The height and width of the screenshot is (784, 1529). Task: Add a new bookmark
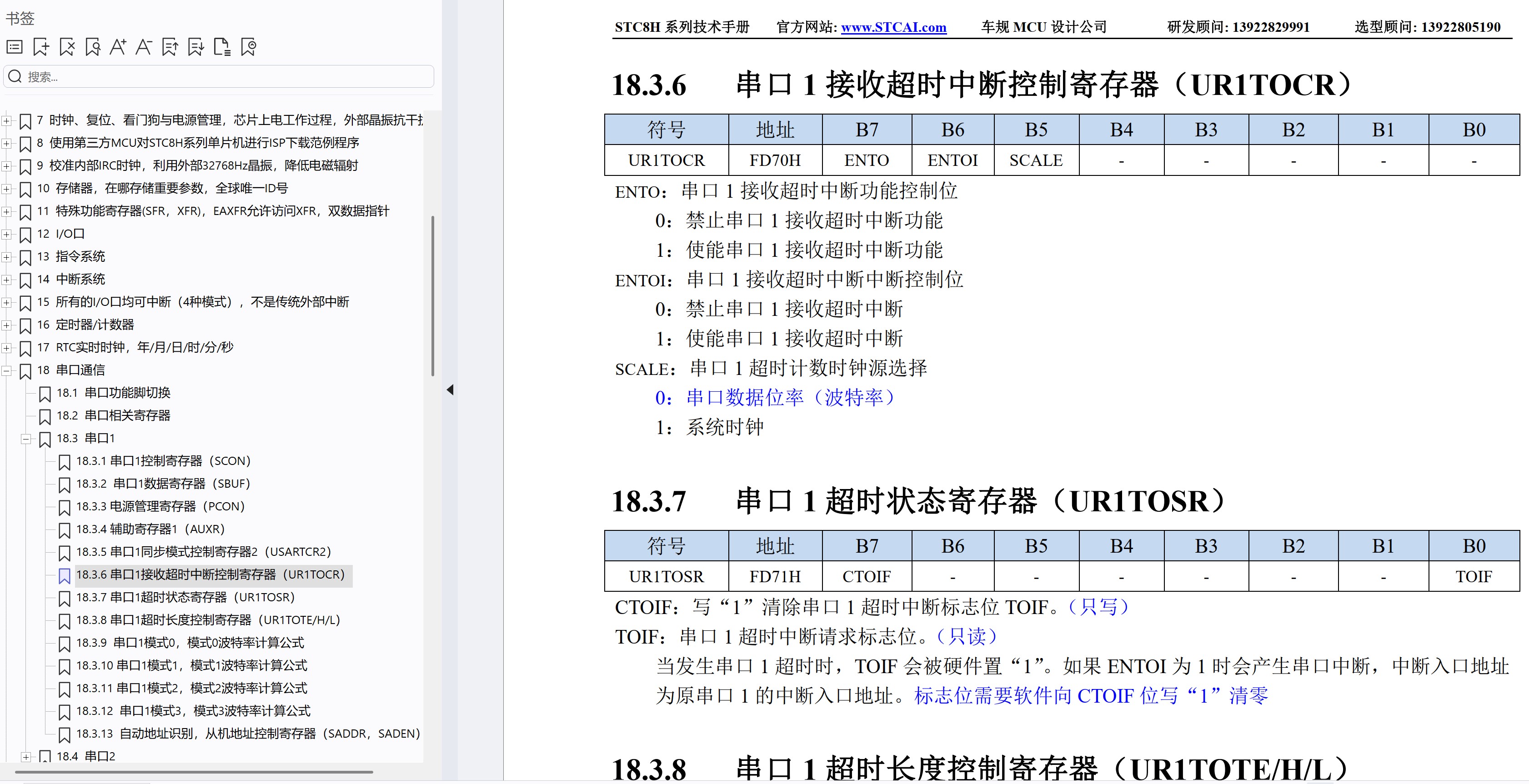tap(40, 47)
